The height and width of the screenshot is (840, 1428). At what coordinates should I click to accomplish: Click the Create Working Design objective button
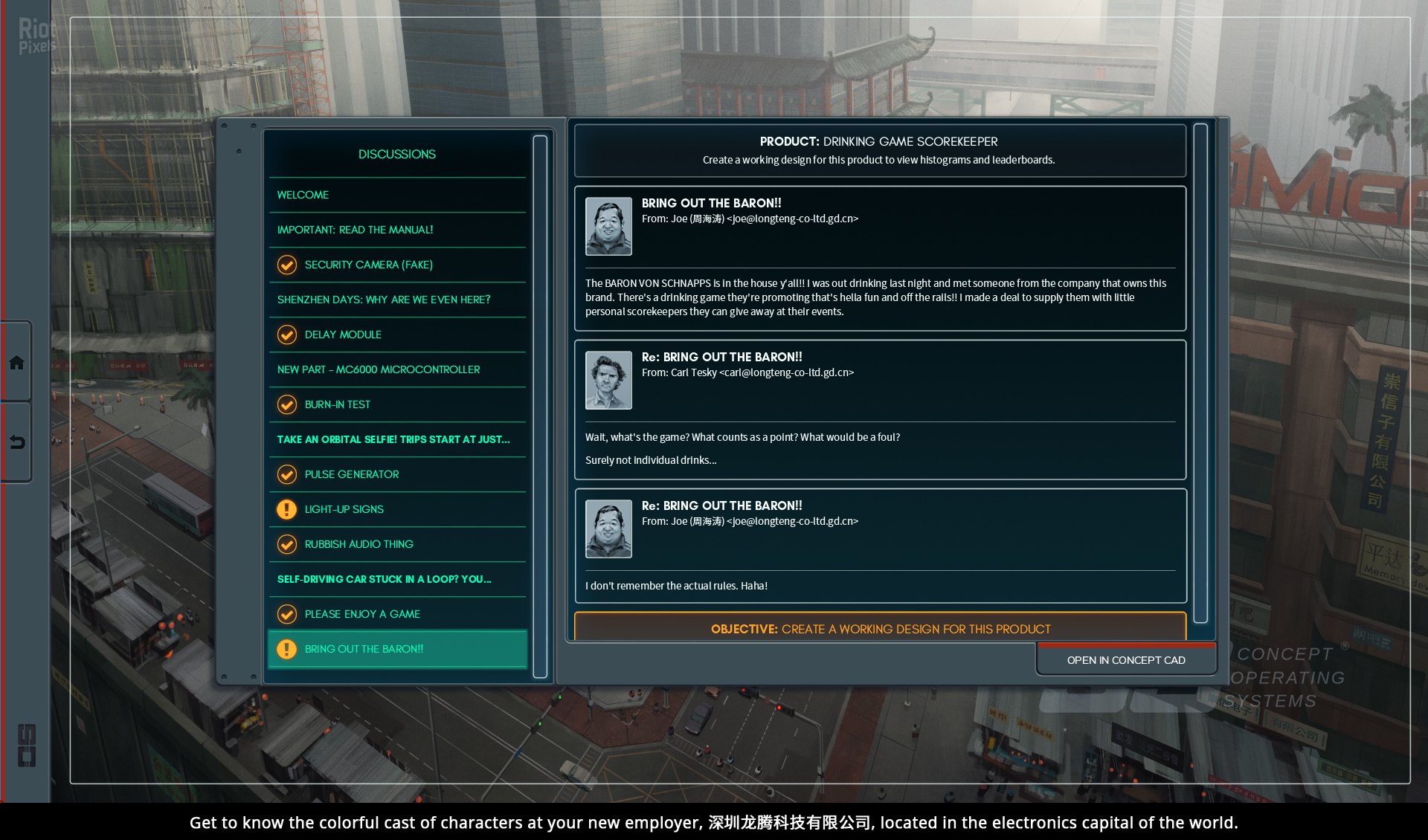[881, 629]
